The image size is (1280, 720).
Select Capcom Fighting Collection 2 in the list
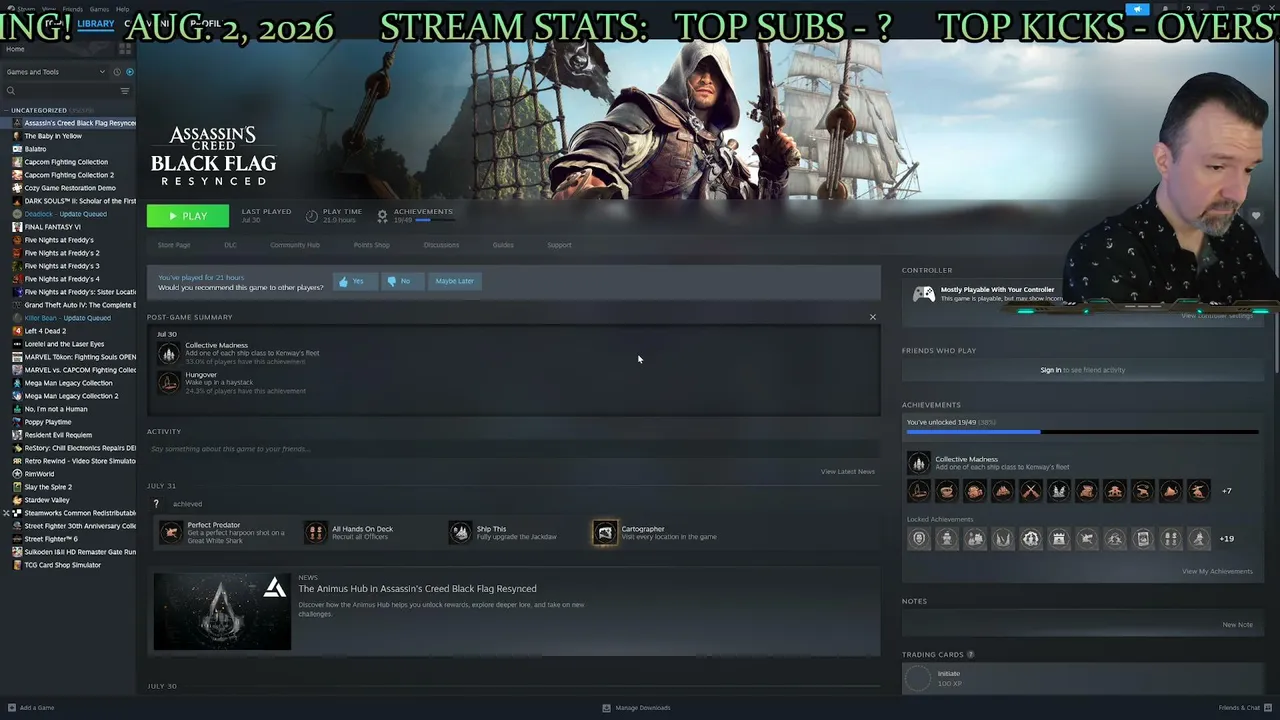pyautogui.click(x=69, y=175)
